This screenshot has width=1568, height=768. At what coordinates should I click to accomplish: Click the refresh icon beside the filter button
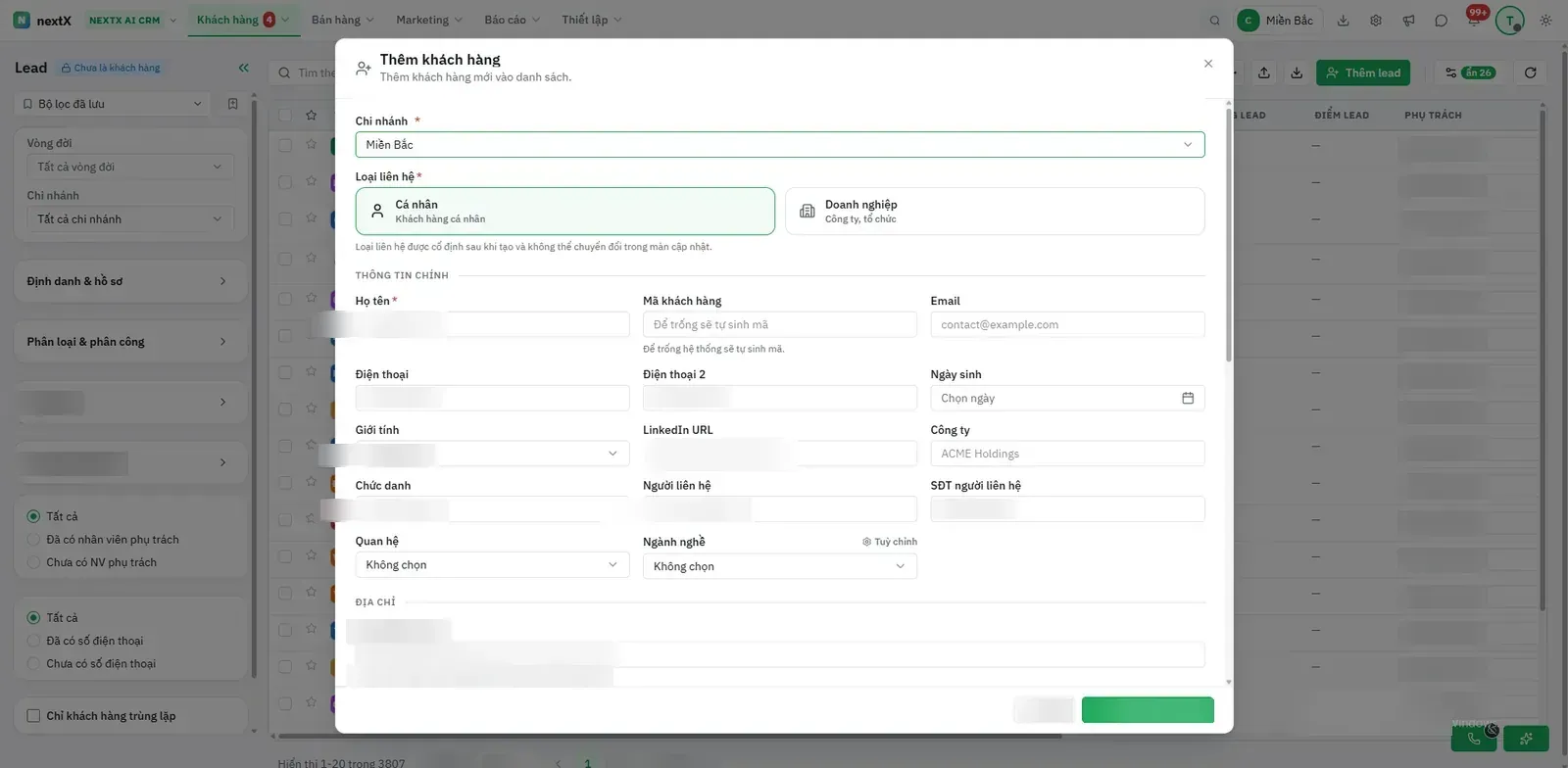[1530, 72]
